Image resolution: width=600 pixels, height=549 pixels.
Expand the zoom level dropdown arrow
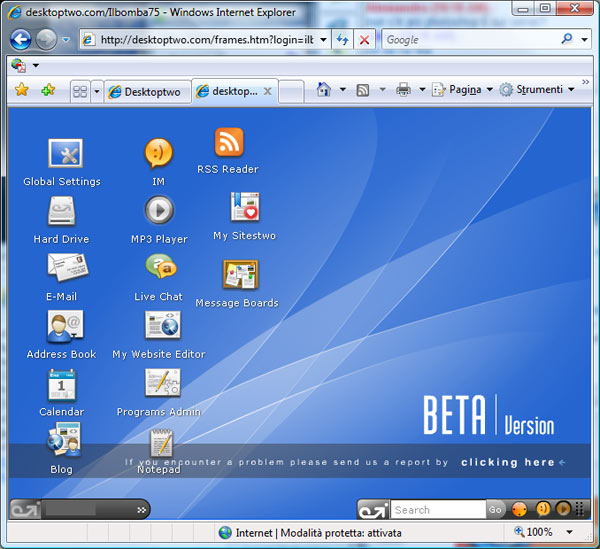tap(569, 532)
